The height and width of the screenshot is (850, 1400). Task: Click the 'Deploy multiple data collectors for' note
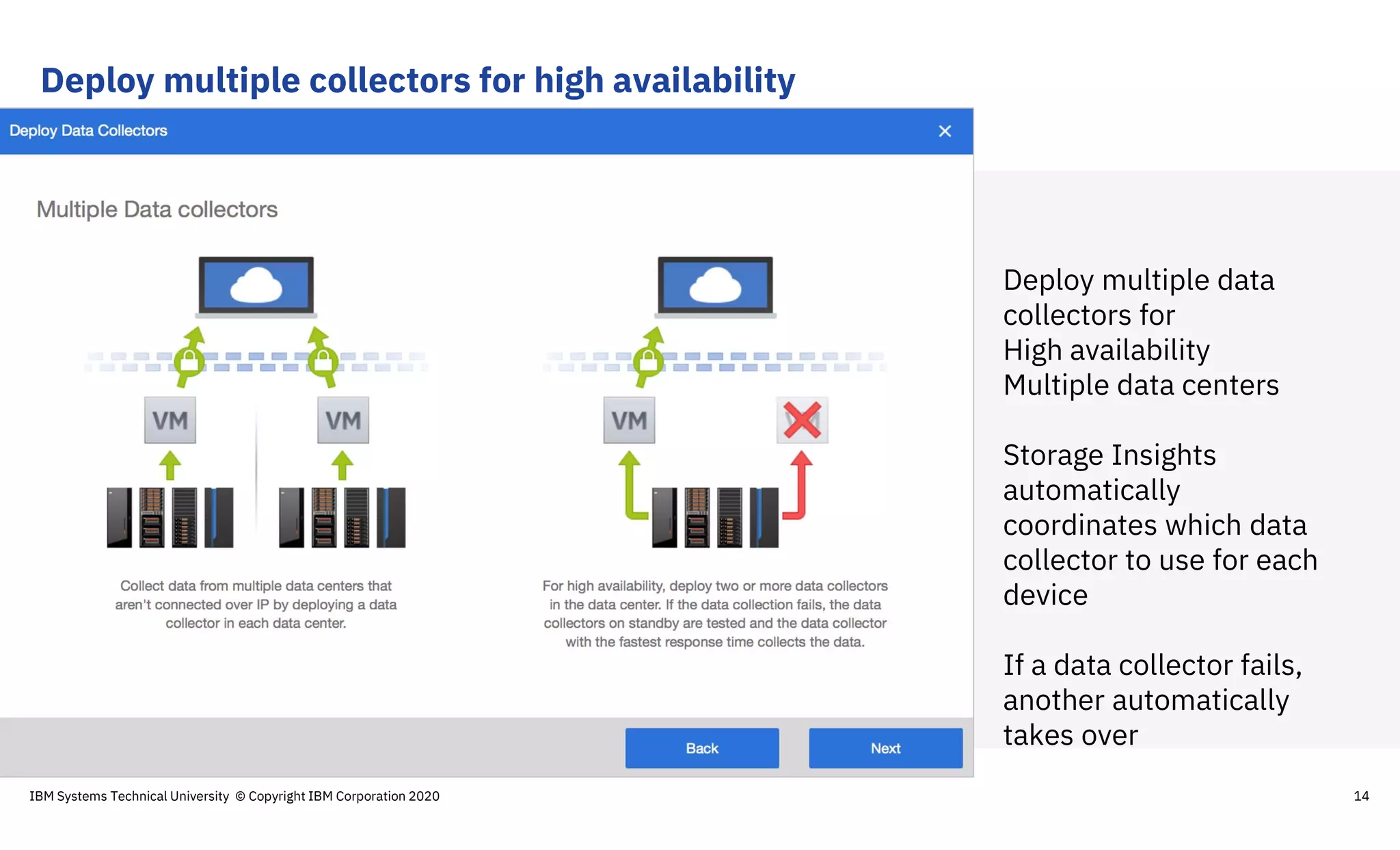tap(1140, 332)
